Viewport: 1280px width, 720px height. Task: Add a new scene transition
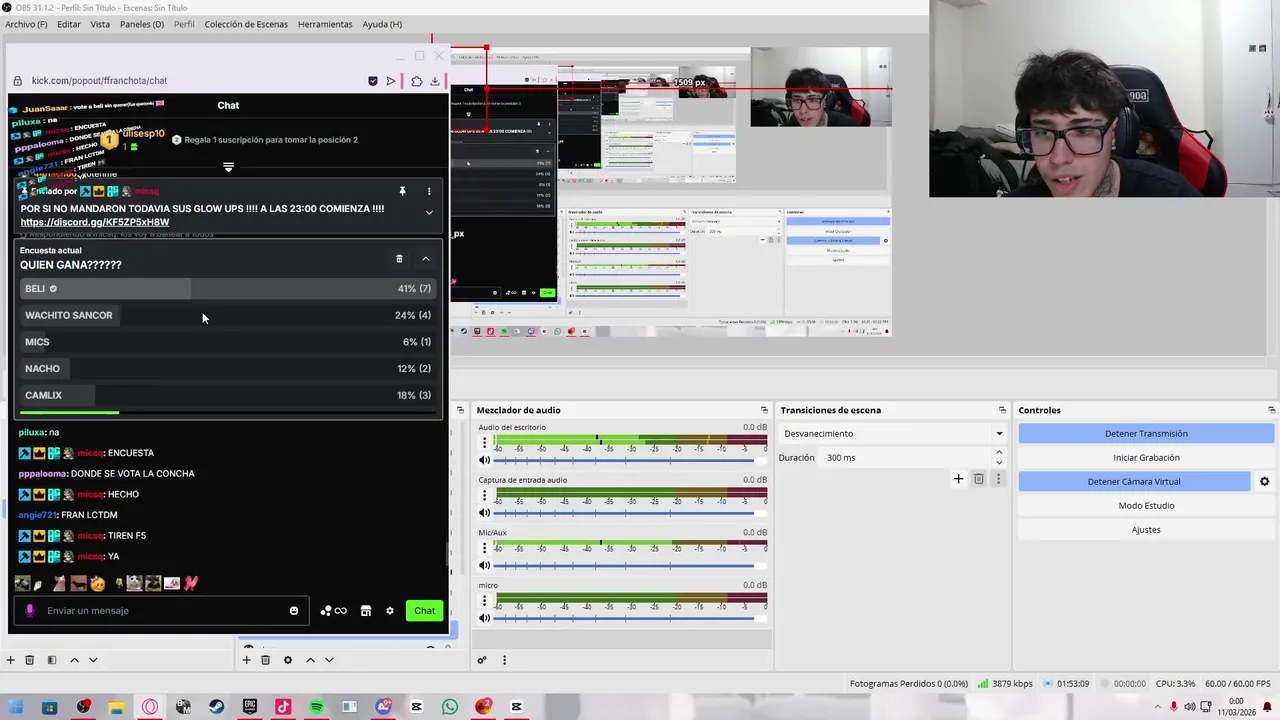(x=958, y=479)
